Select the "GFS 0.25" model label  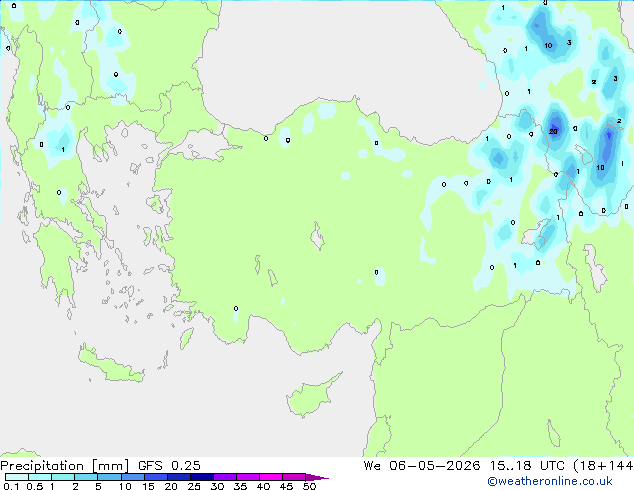[x=169, y=466]
